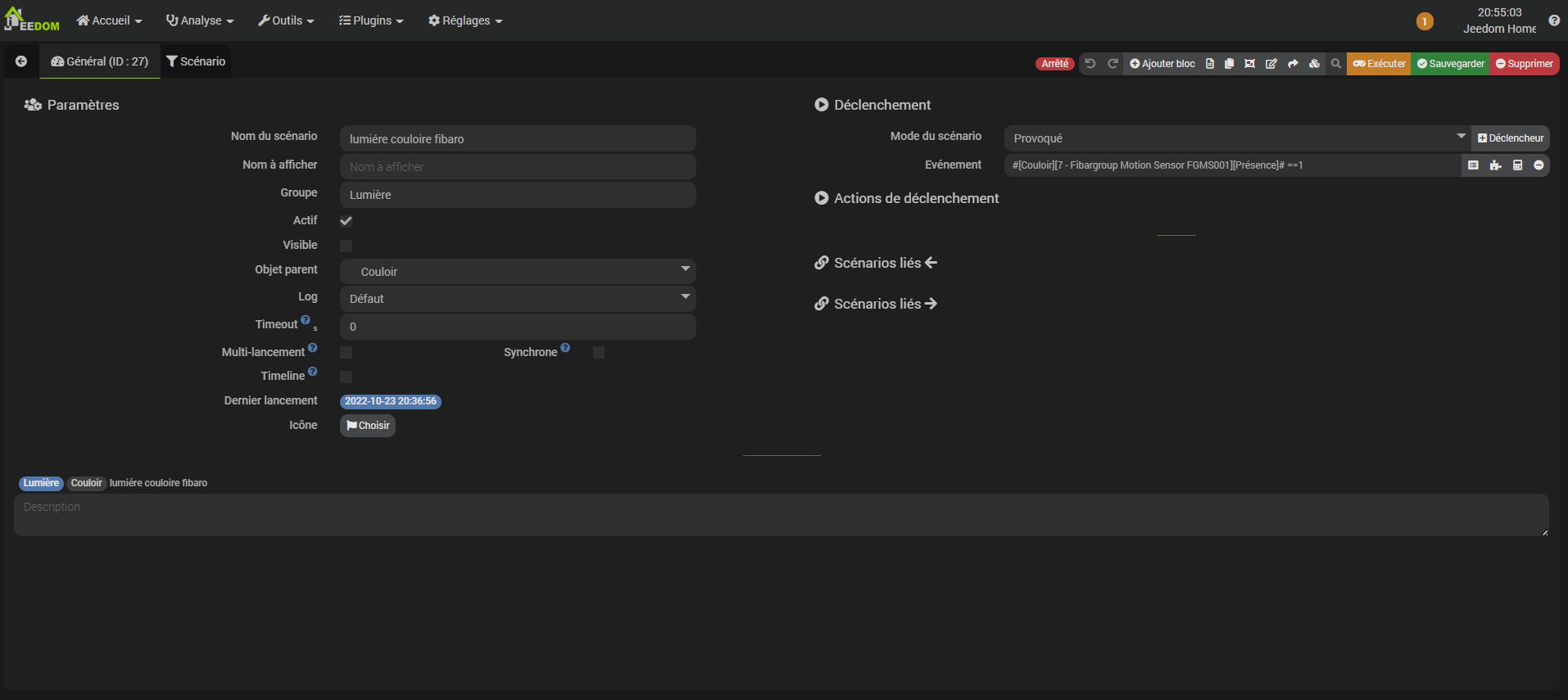
Task: Click the share arrow export icon
Action: click(x=1293, y=64)
